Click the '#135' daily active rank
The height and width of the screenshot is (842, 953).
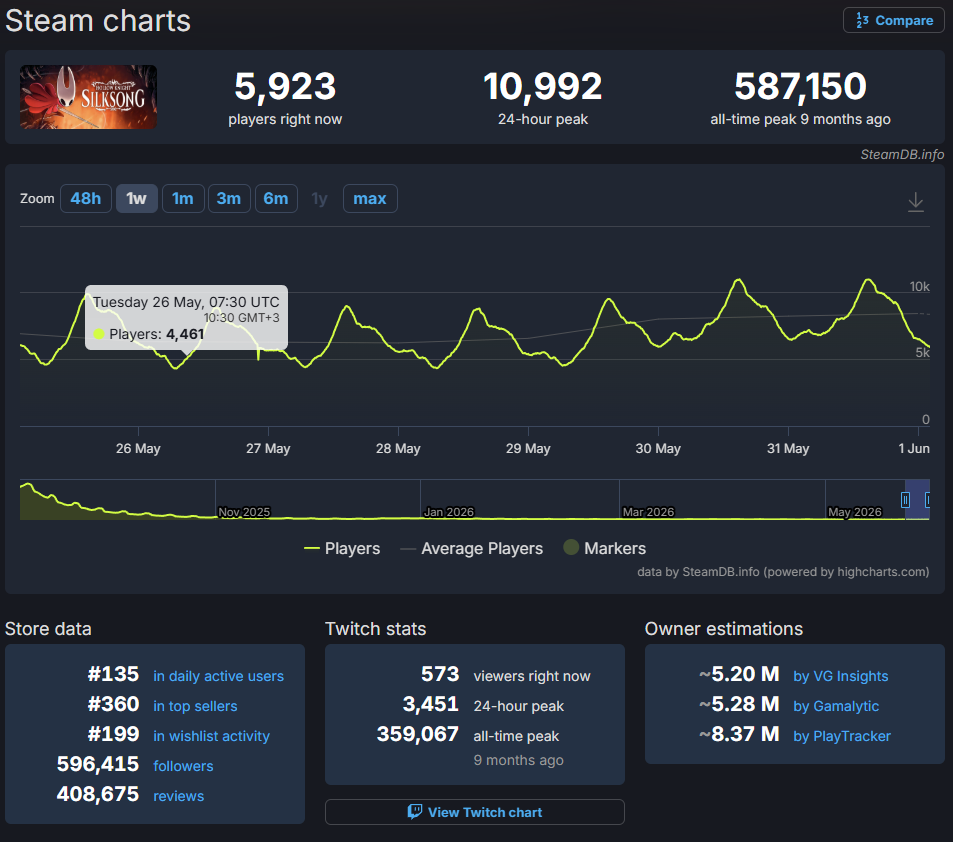113,674
